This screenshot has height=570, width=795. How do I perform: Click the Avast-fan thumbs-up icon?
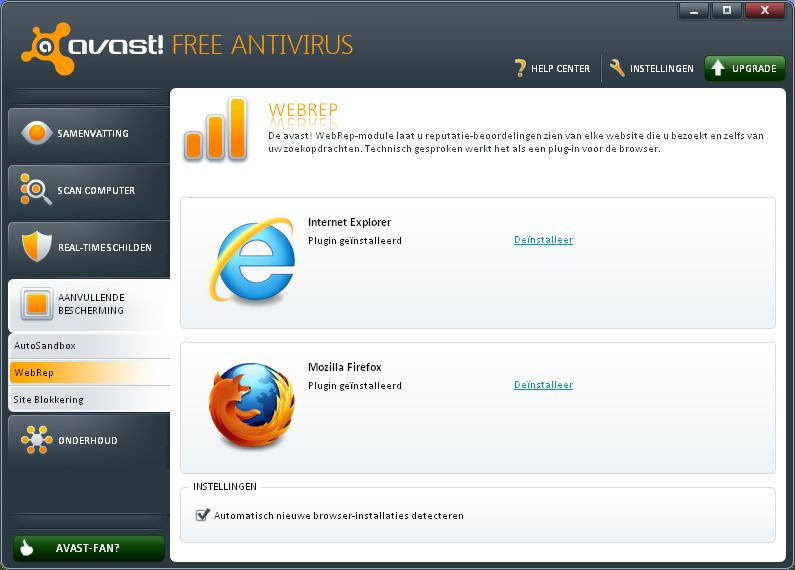(26, 548)
